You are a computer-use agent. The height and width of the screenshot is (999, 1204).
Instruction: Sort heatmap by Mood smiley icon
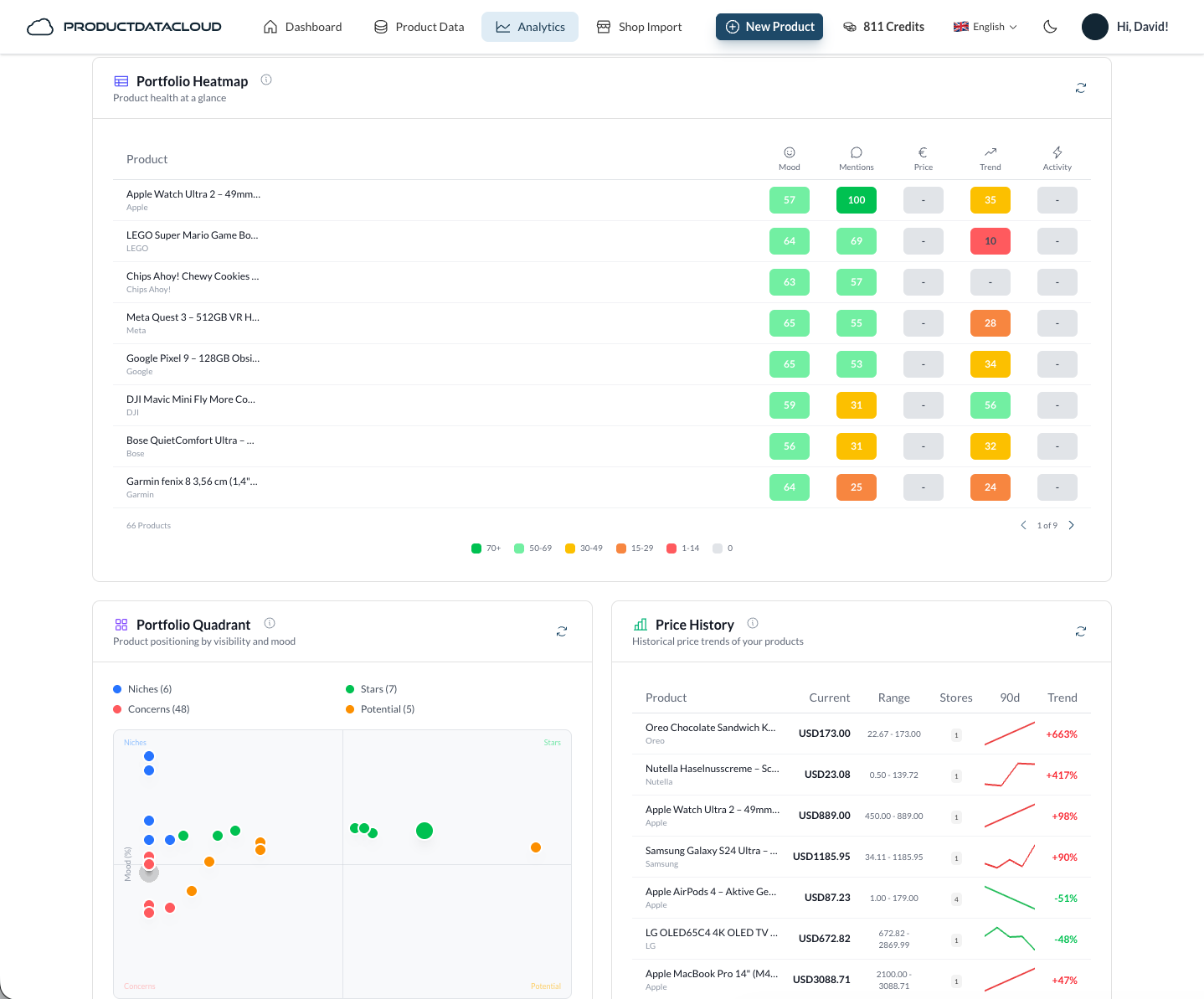click(x=790, y=152)
